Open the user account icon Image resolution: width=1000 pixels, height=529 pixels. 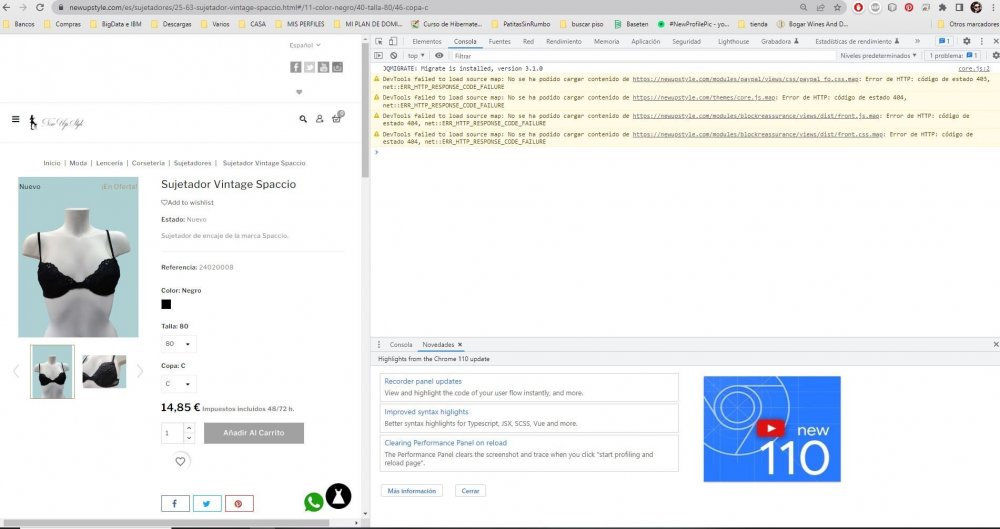(x=320, y=119)
